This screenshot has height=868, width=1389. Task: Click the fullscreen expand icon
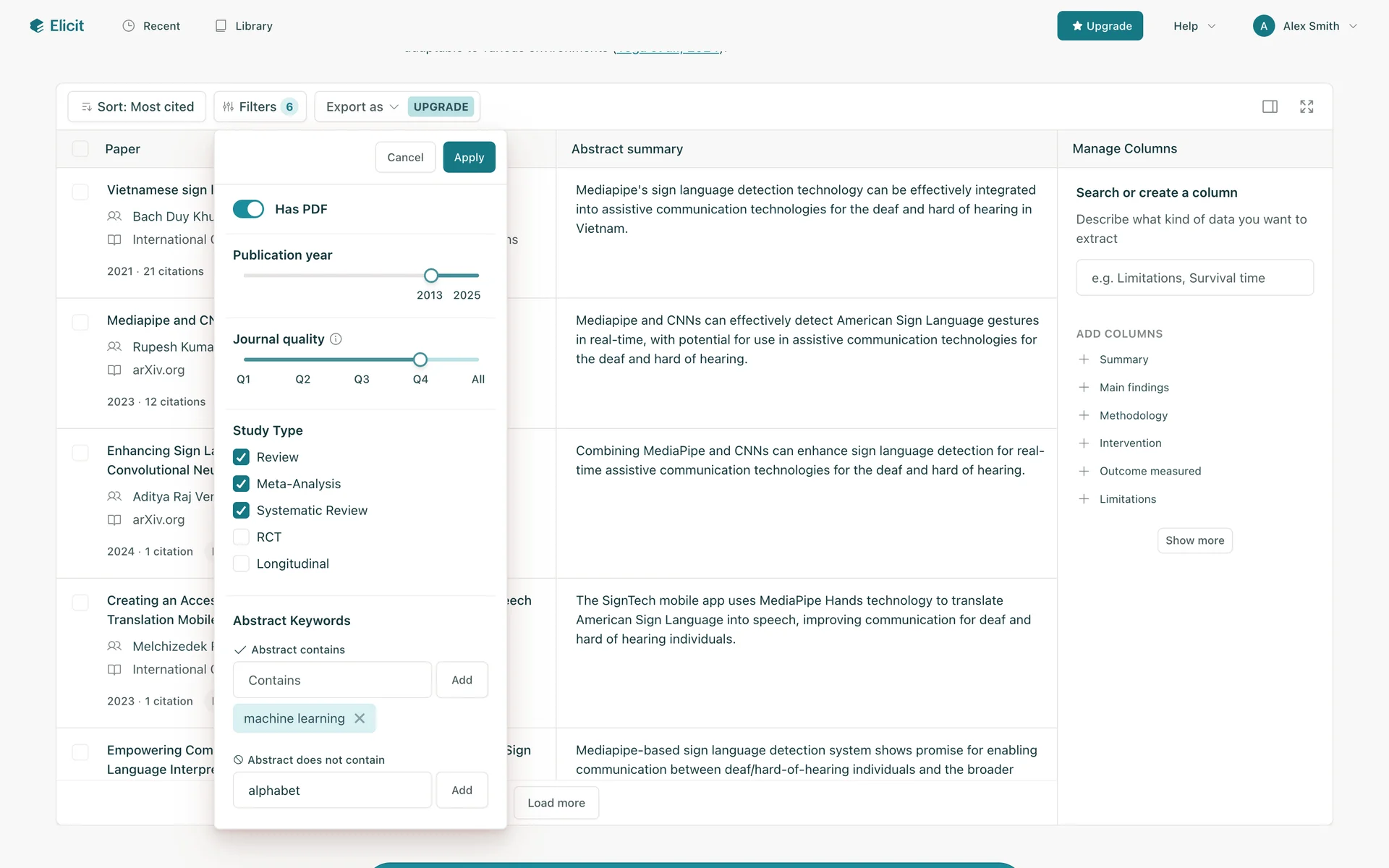click(x=1307, y=107)
